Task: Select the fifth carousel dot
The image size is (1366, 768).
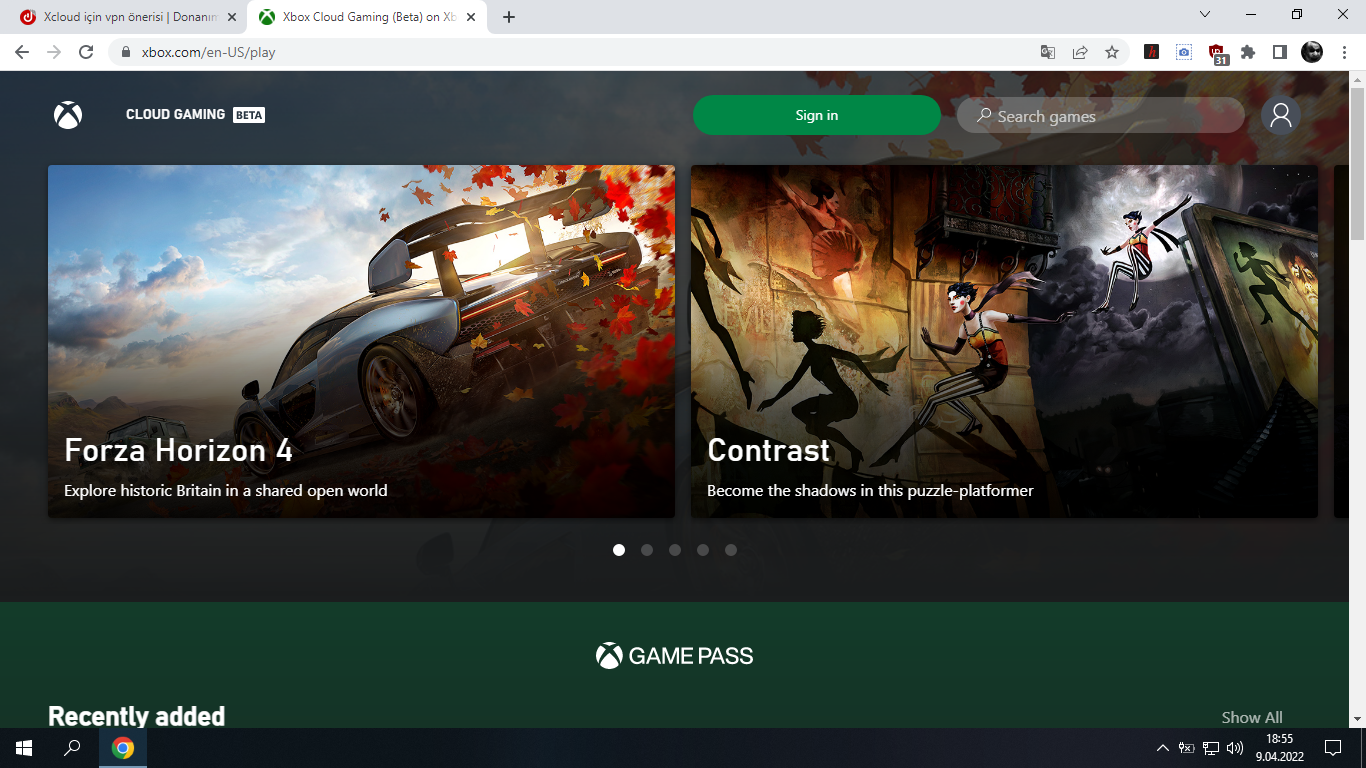Action: pyautogui.click(x=731, y=550)
